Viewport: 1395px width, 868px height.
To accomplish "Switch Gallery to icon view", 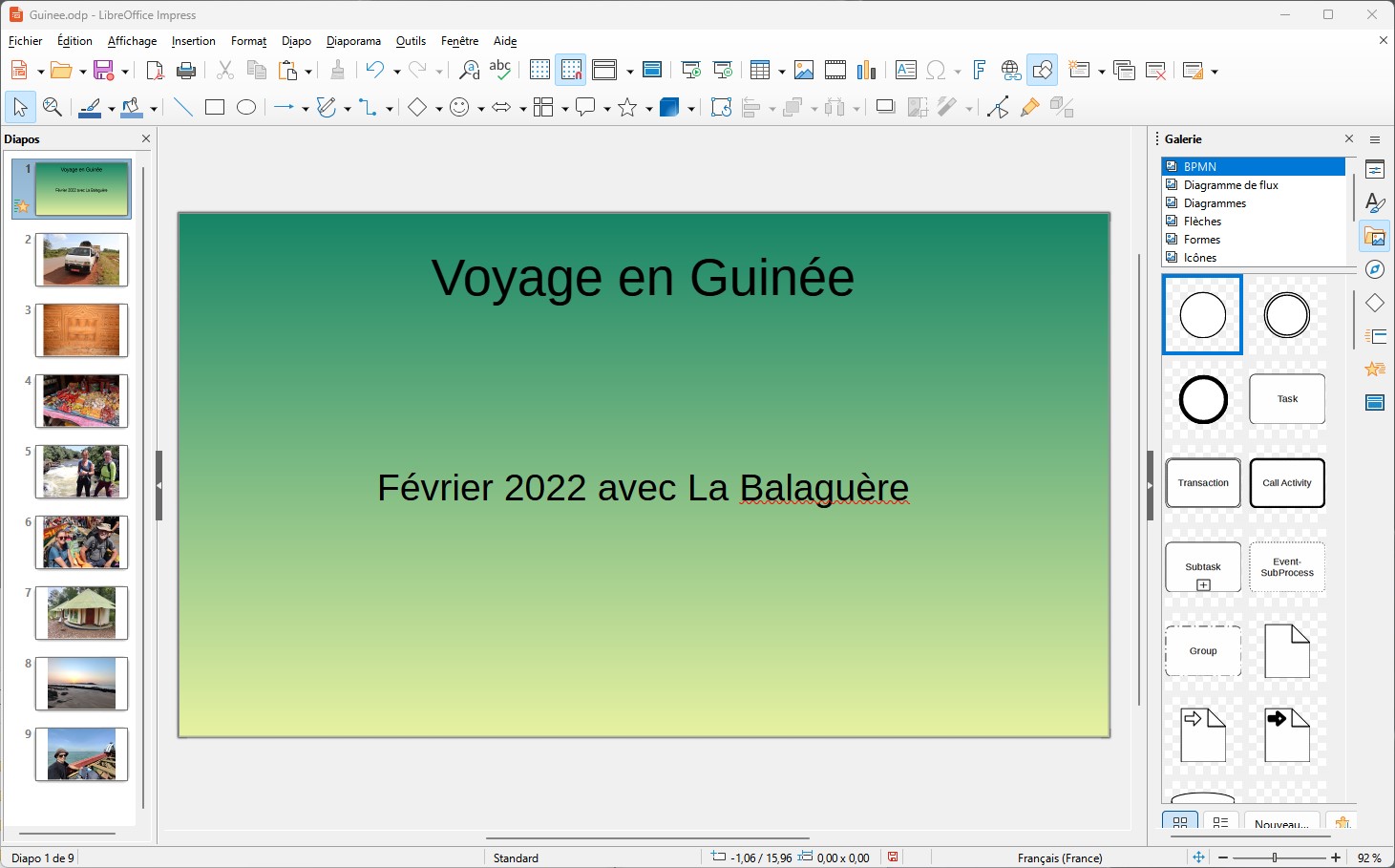I will [x=1180, y=822].
